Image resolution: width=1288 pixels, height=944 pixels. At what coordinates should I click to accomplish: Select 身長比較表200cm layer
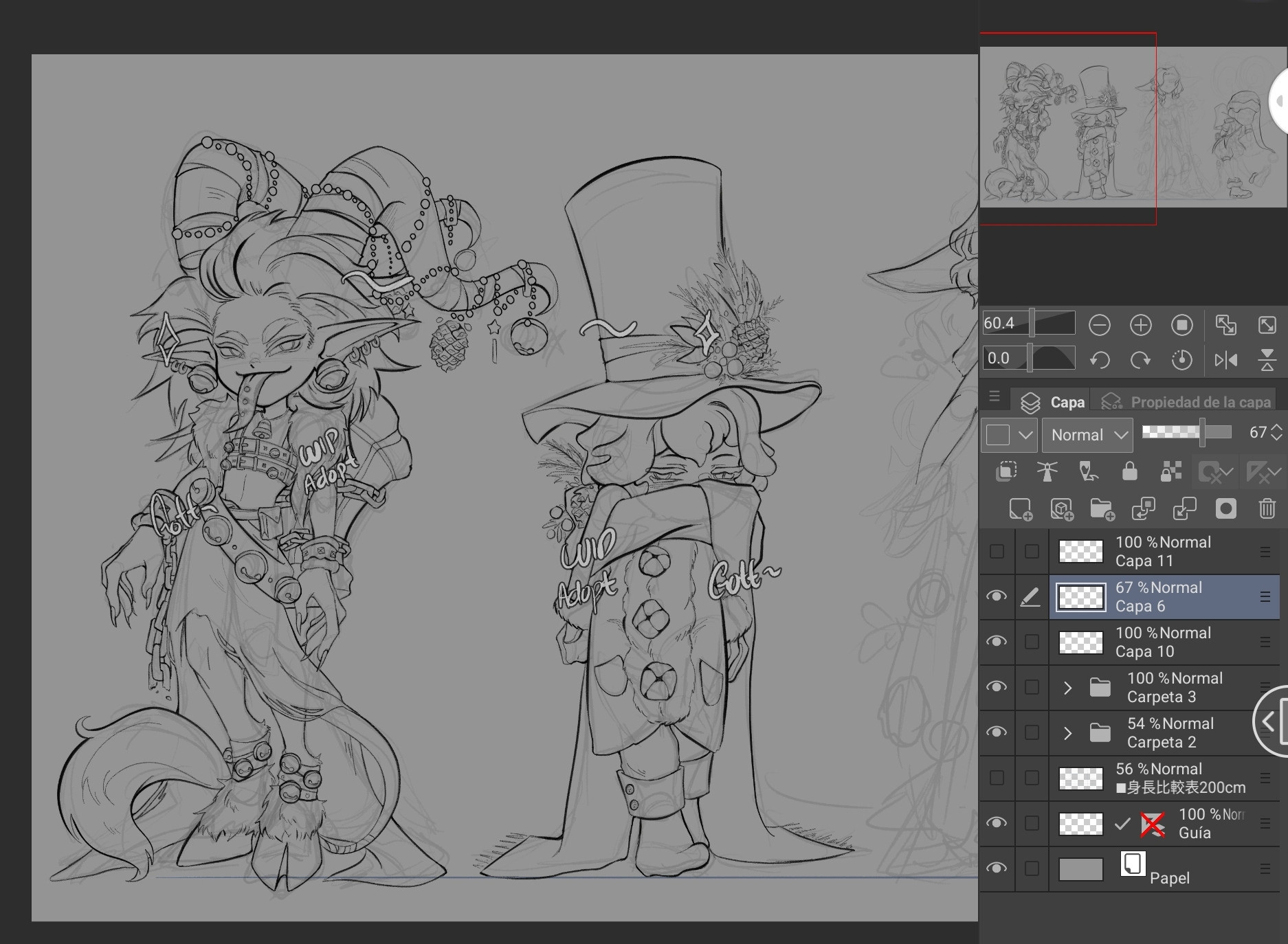1164,778
